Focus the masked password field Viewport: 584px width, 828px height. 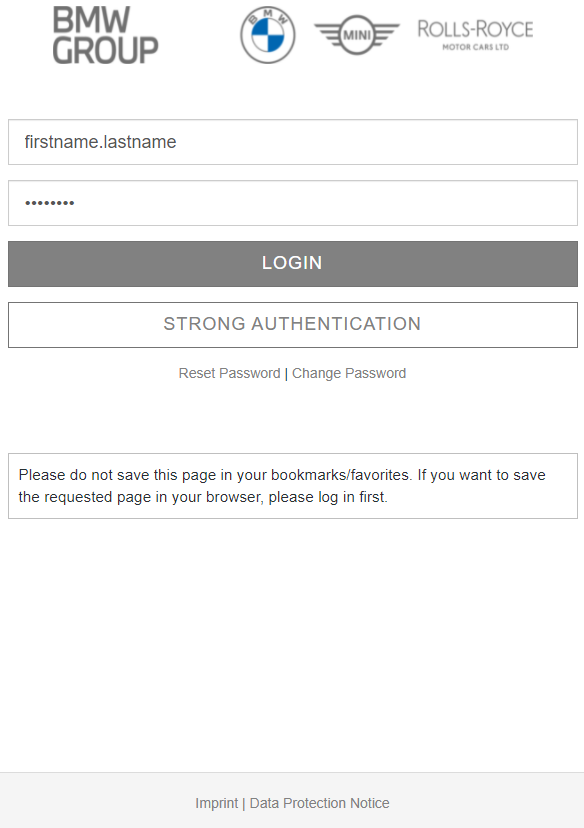293,203
